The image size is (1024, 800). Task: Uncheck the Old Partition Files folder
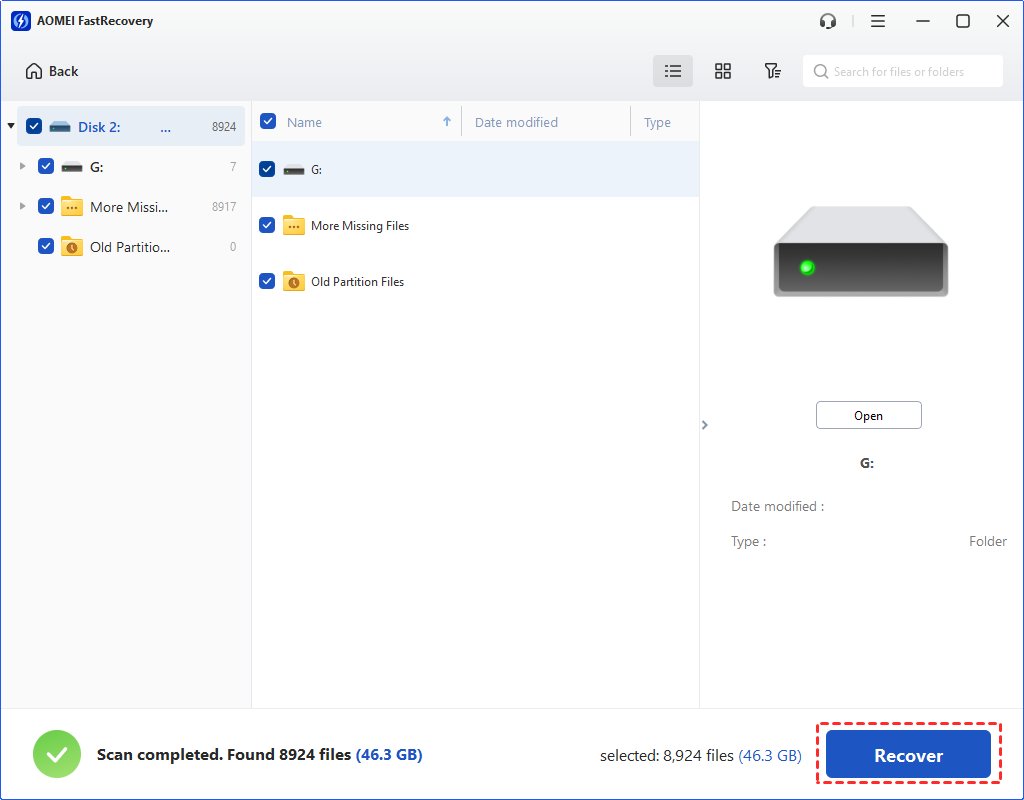266,281
